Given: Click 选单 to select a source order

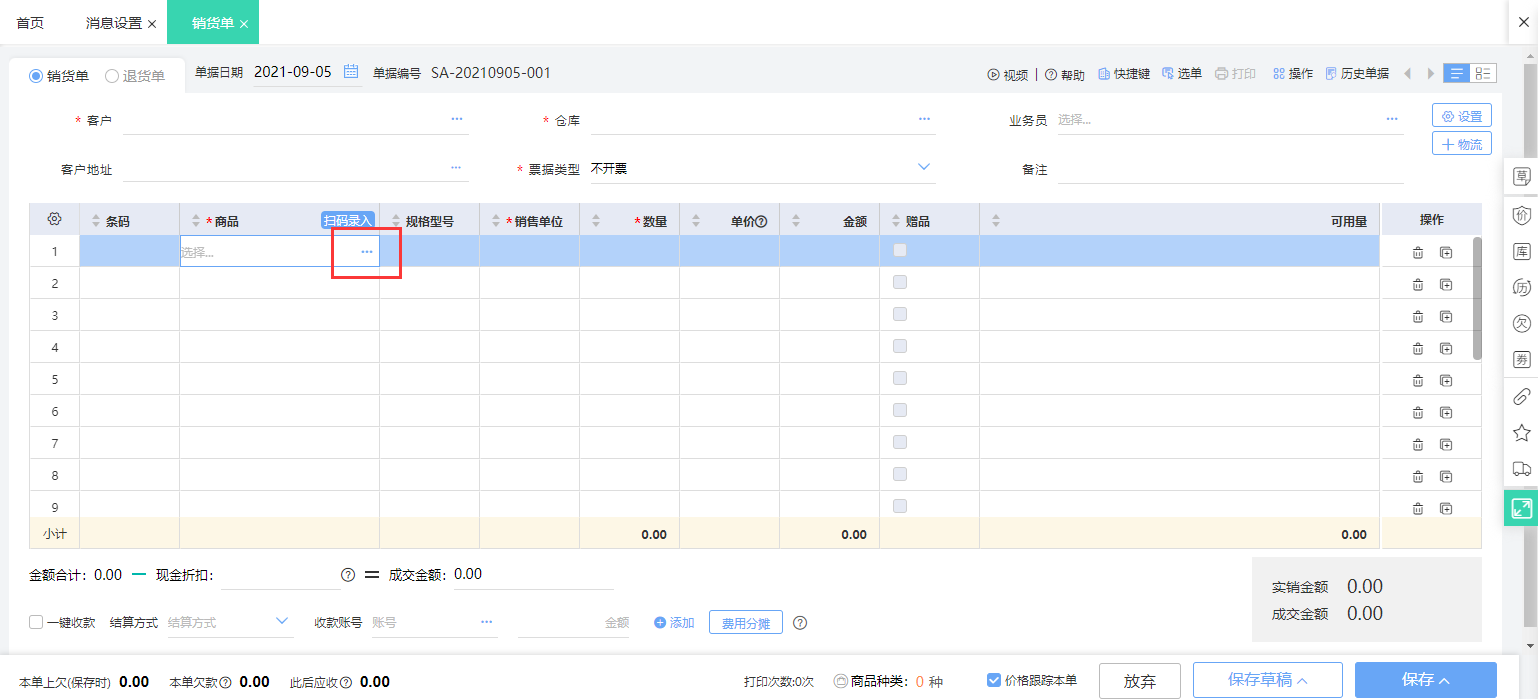Looking at the screenshot, I should [1182, 74].
